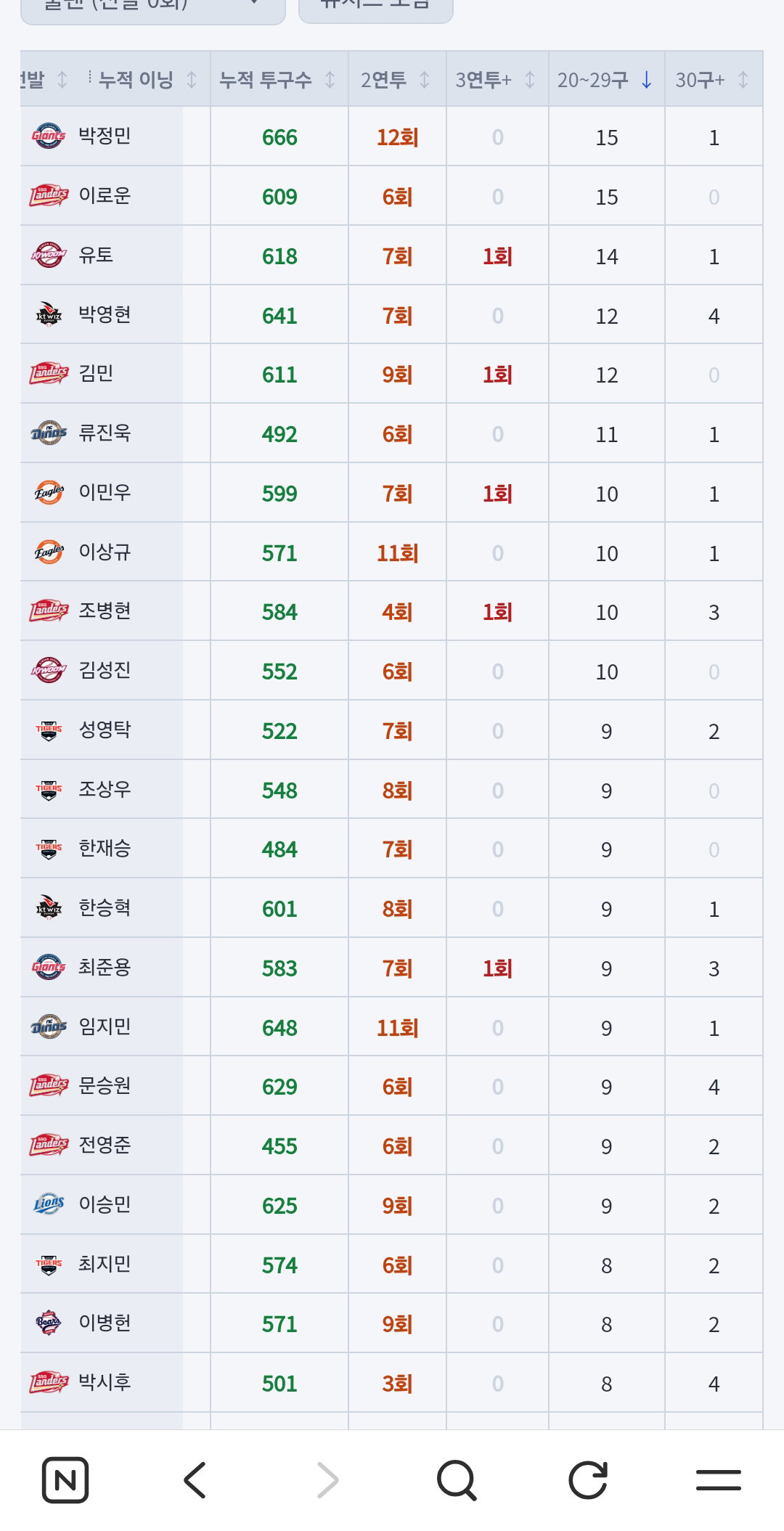Tap the Bears logo beside 이병헌
Viewport: 784px width, 1531px height.
point(49,1323)
